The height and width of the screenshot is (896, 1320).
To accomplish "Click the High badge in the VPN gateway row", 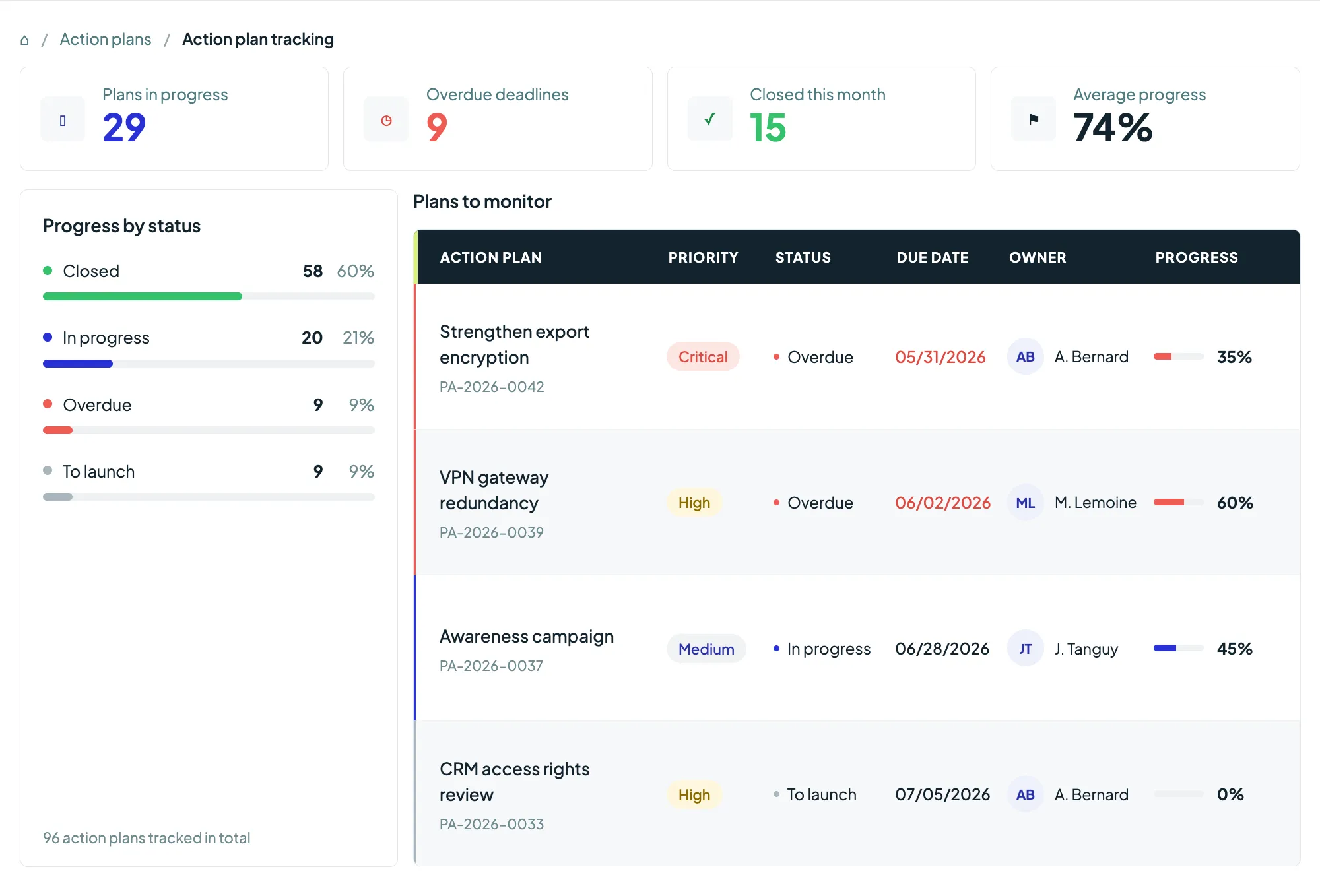I will 694,503.
